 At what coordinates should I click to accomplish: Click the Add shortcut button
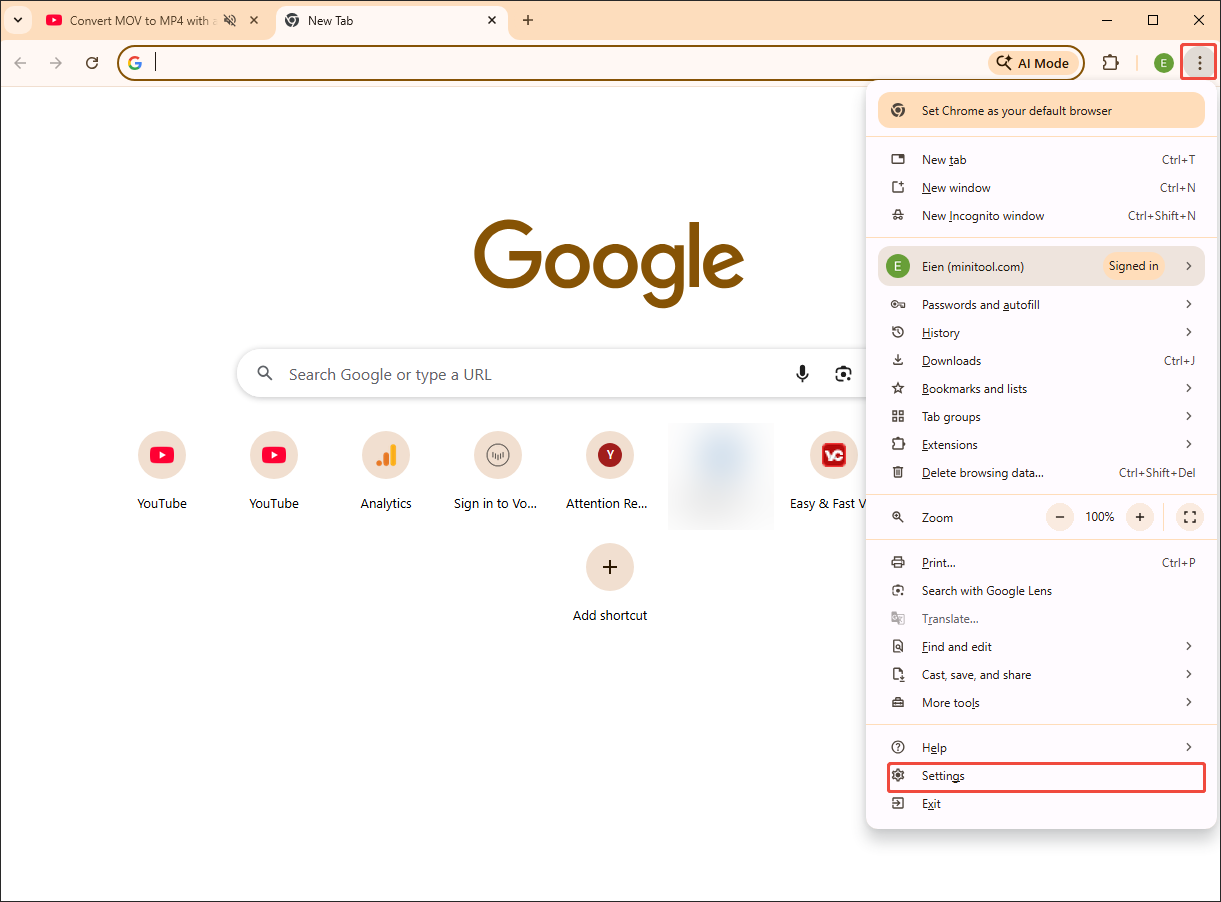[x=610, y=567]
